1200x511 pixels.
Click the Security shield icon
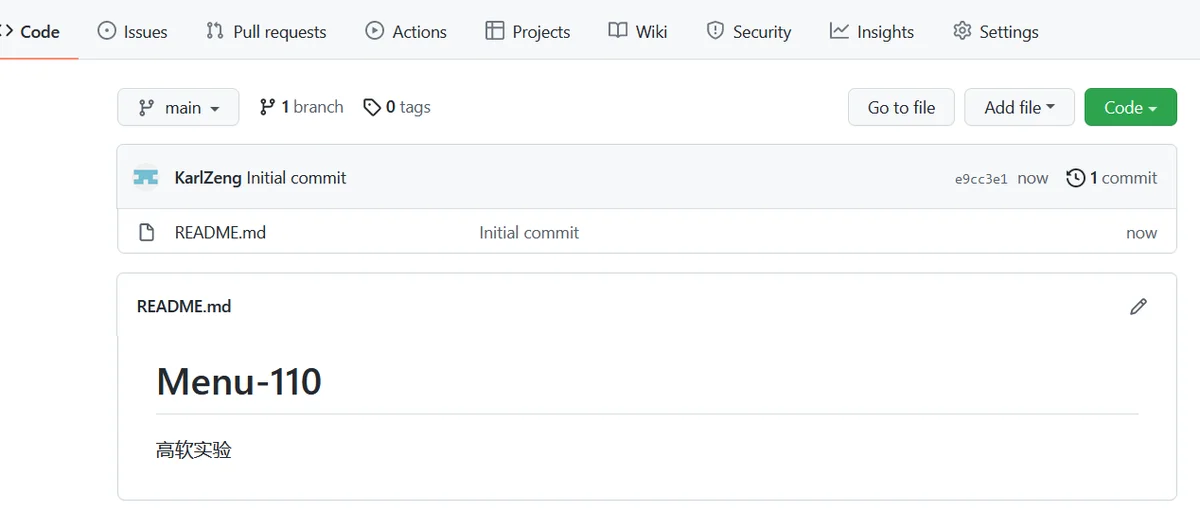point(715,31)
